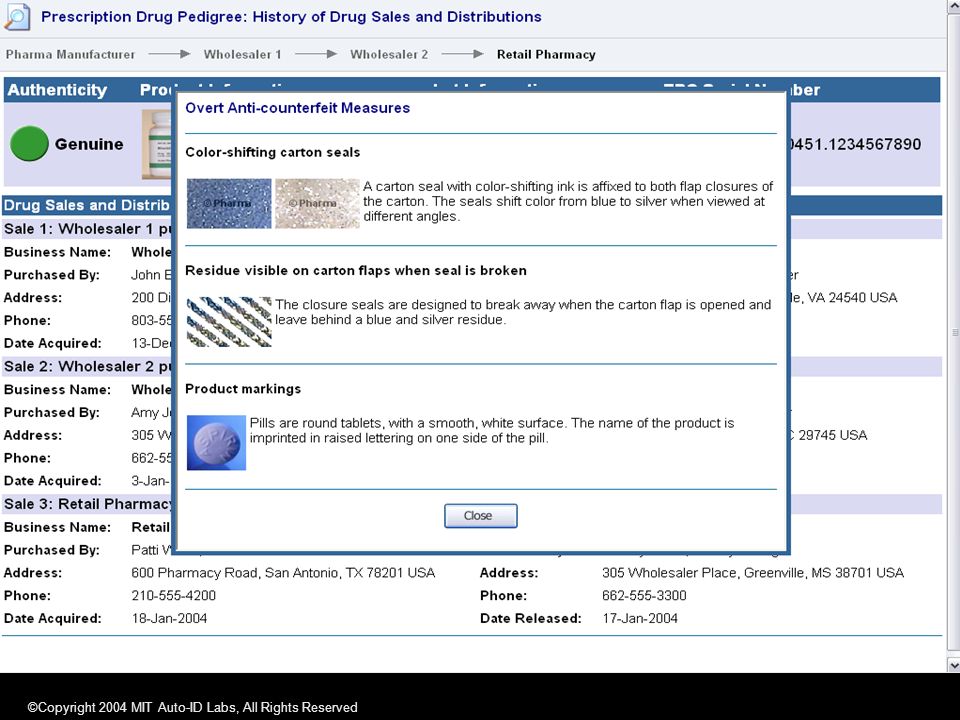Screen dimensions: 960x720
Task: Click the magnifier document icon beside the page title
Action: pos(17,17)
